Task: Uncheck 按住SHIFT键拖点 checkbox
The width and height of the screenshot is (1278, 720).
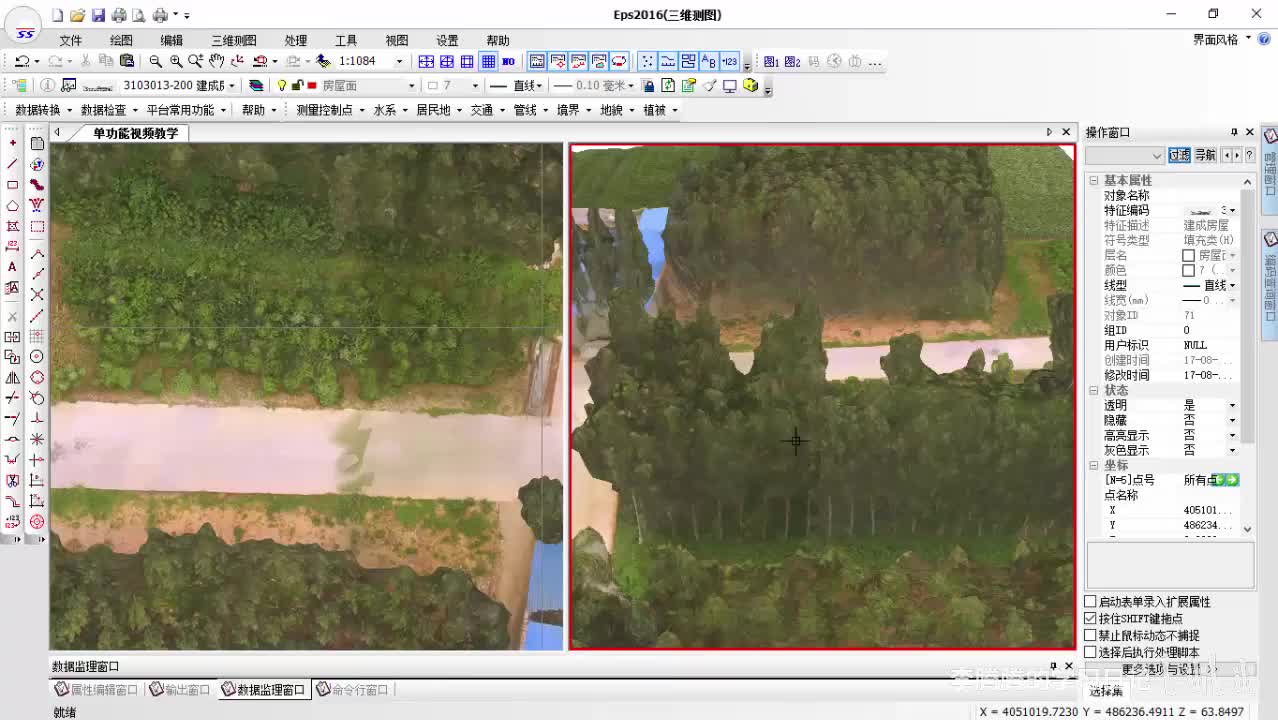Action: (1090, 619)
